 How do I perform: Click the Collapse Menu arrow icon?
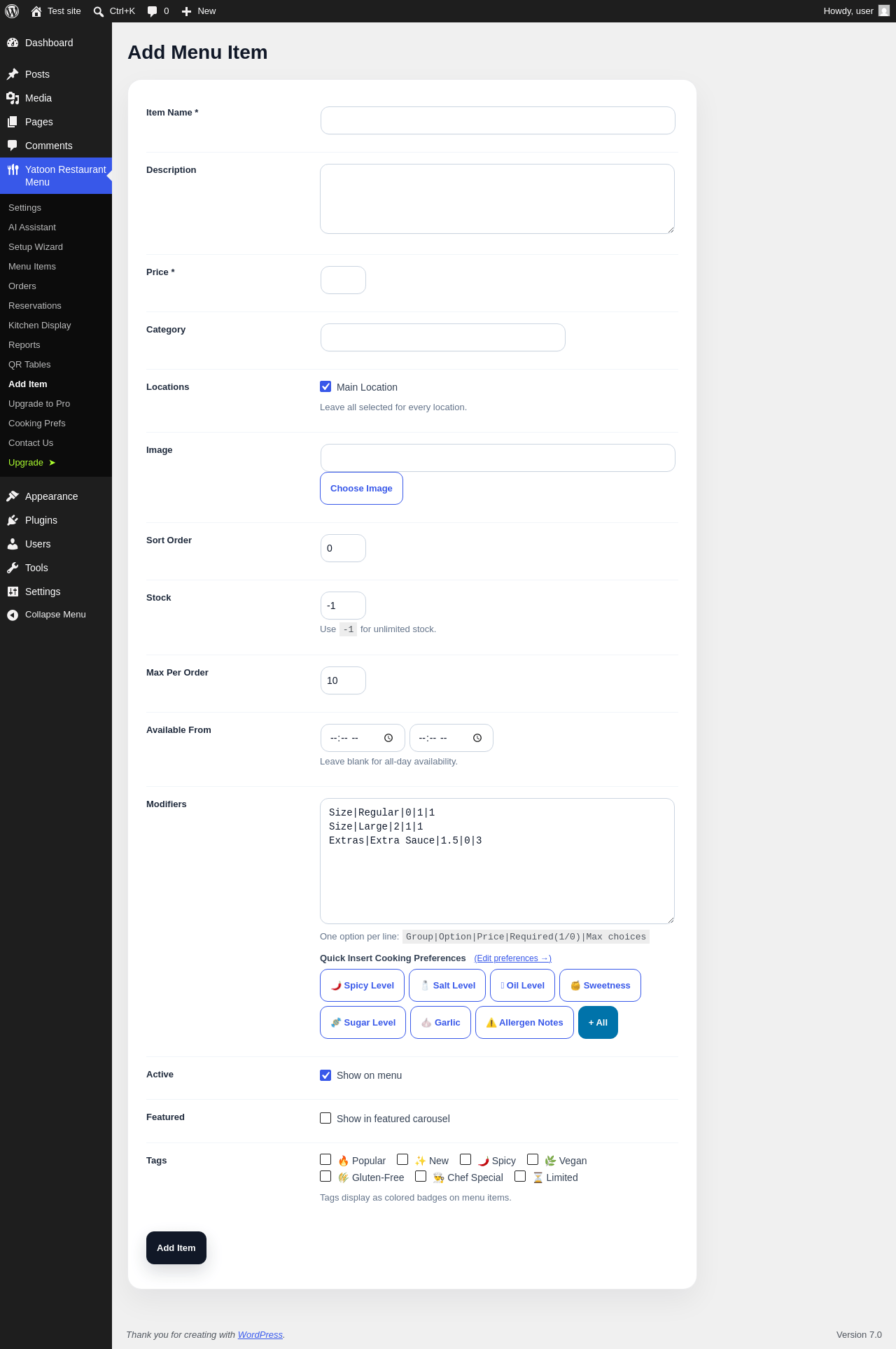[x=13, y=615]
